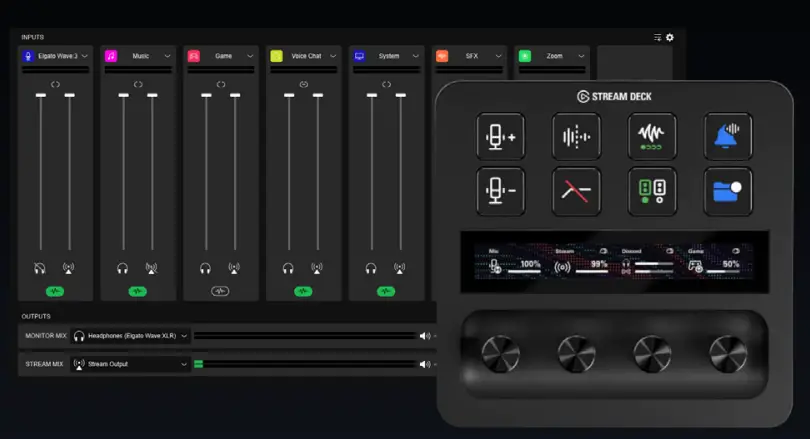
Task: Disable the green effects button on Voice Chat
Action: click(x=303, y=291)
